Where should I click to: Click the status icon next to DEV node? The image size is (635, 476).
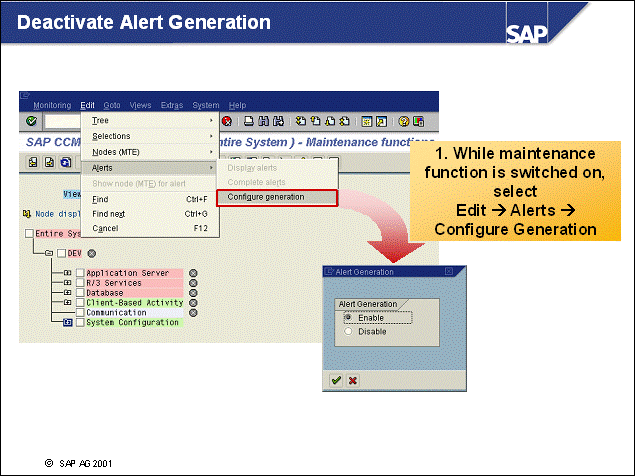[91, 253]
